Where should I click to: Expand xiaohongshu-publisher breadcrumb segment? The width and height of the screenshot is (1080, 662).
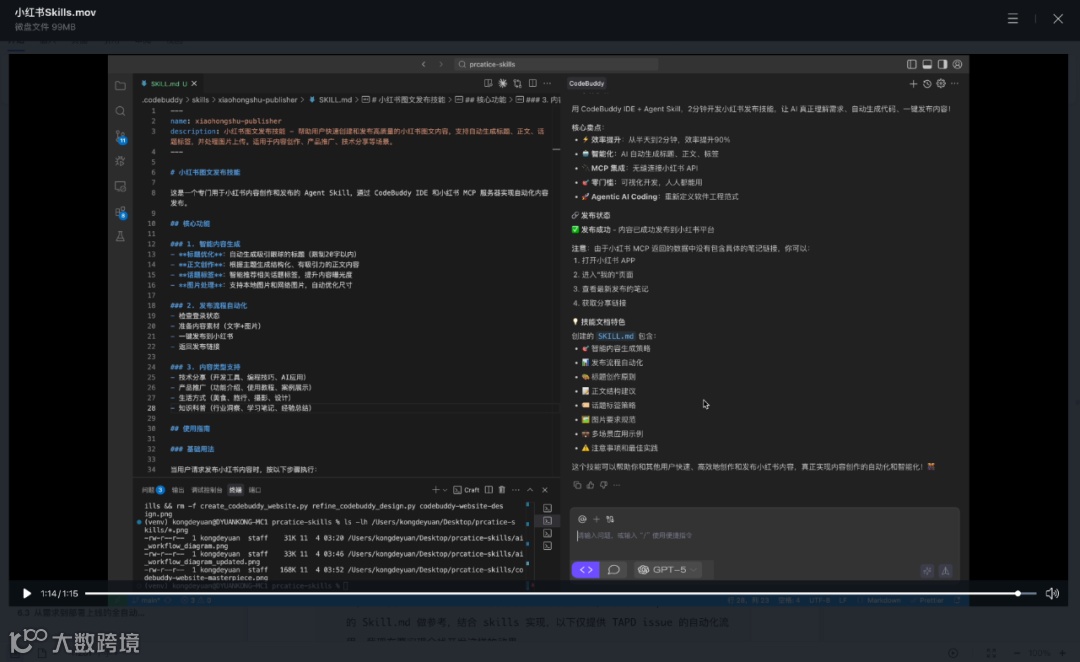coord(258,100)
